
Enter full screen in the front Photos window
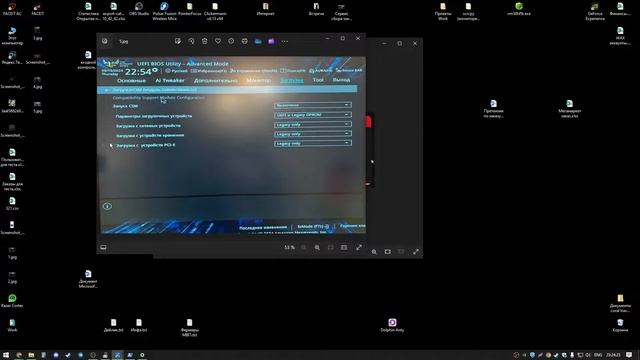coord(359,247)
